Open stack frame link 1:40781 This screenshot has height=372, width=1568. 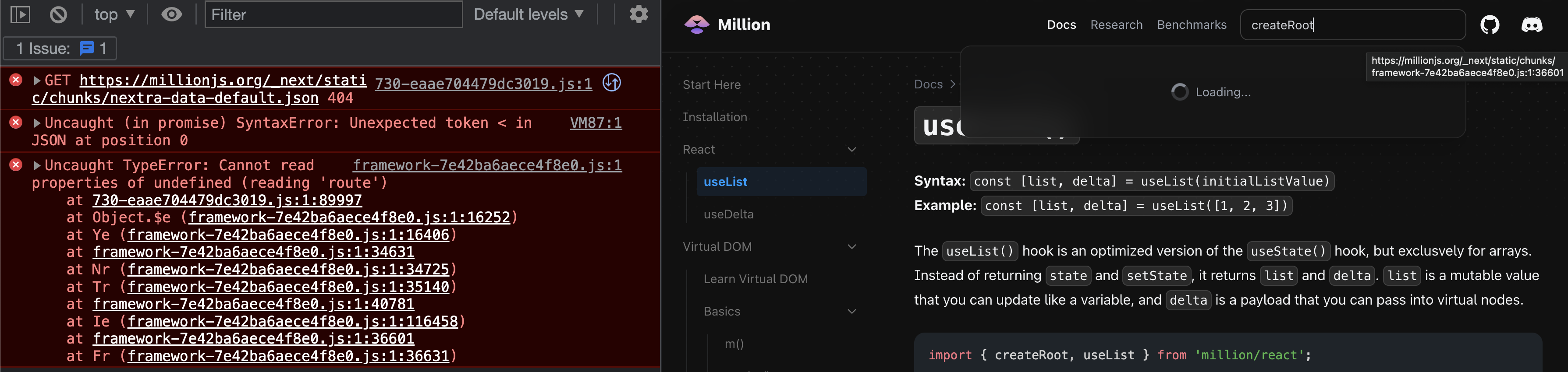click(x=253, y=304)
